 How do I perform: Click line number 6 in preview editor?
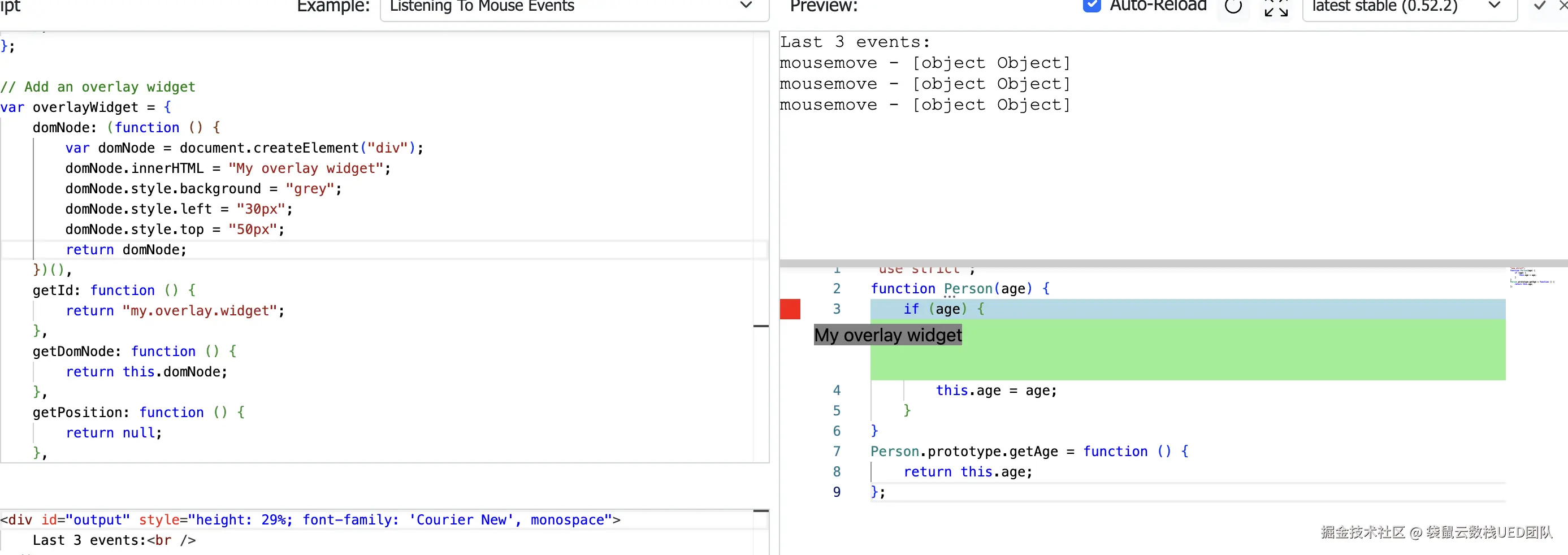point(837,431)
